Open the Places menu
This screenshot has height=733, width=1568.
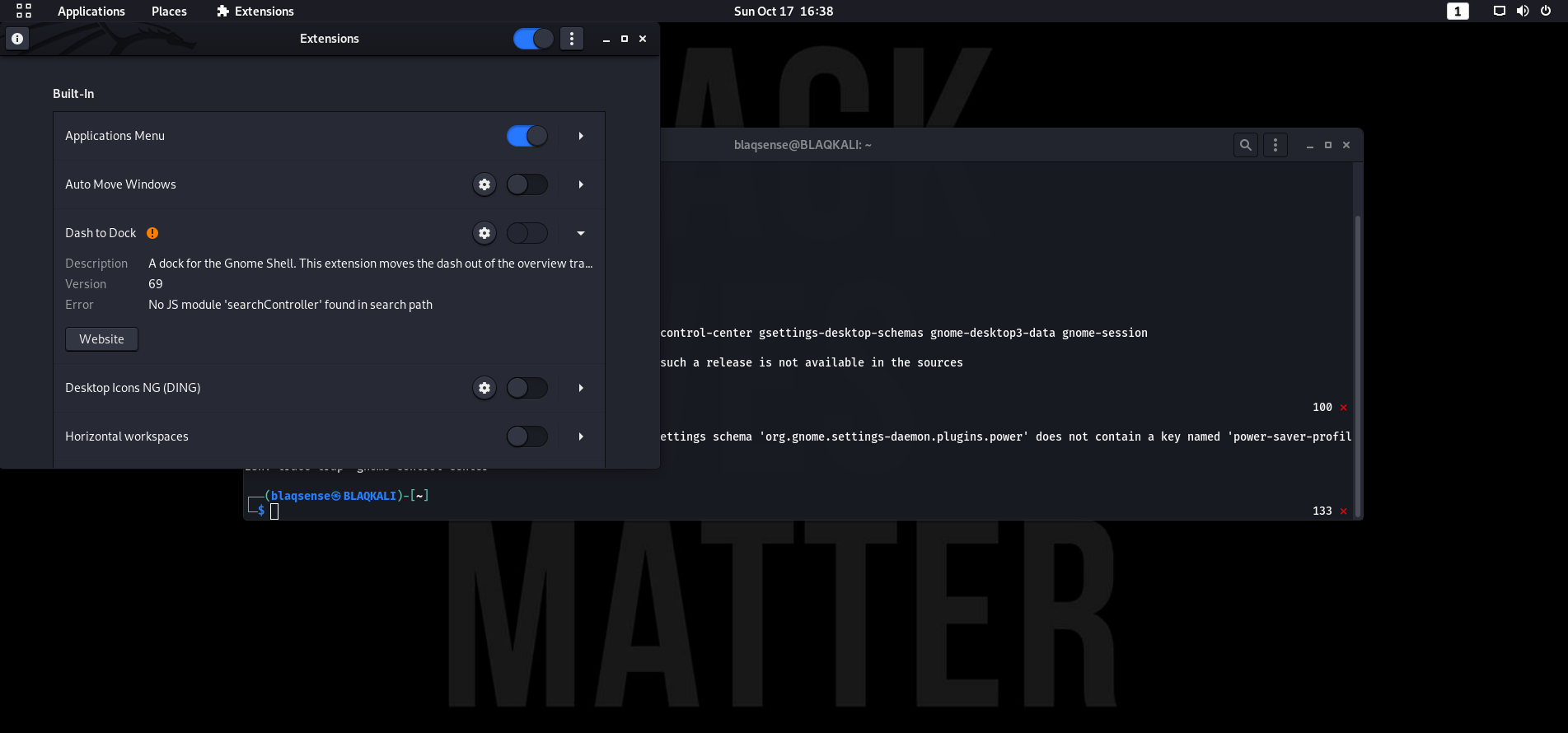(x=169, y=11)
